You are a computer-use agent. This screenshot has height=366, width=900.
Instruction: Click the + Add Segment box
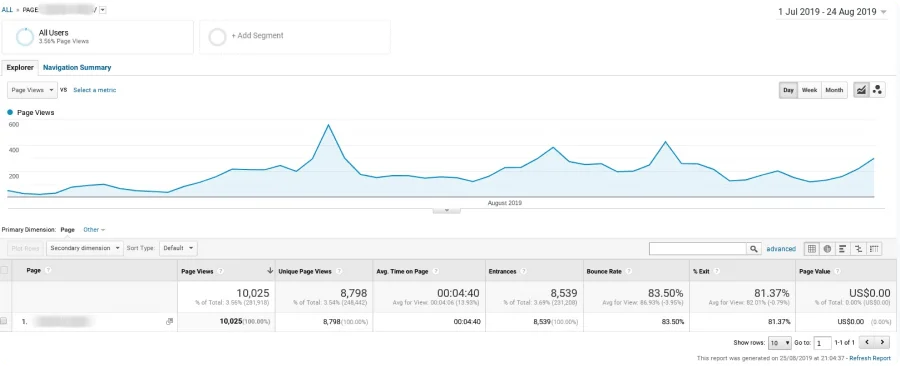[x=295, y=37]
